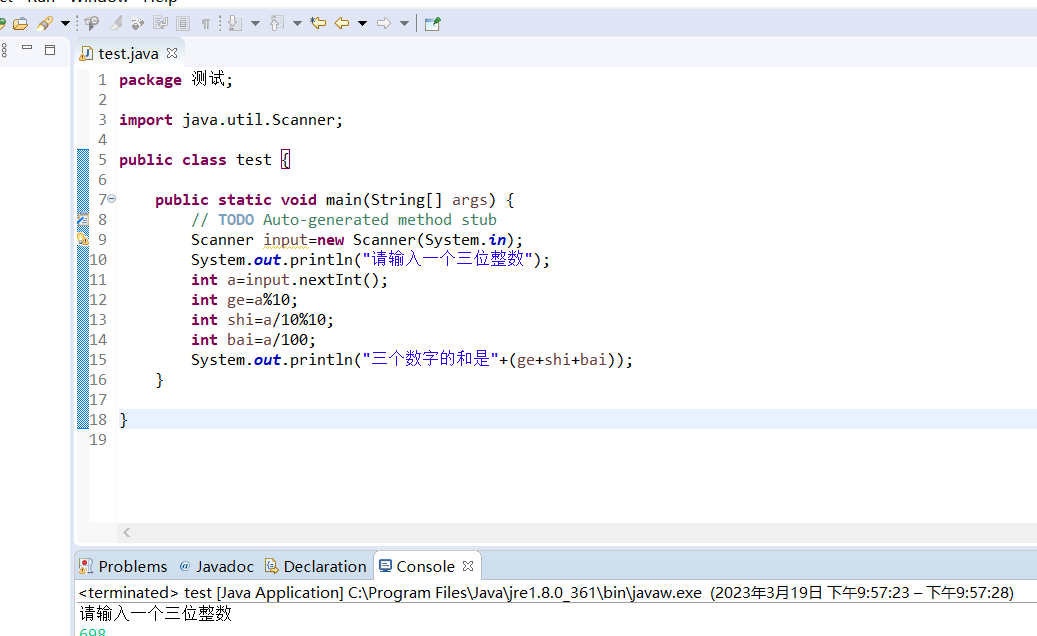Click the Previous Annotation icon
The height and width of the screenshot is (636, 1037).
click(277, 24)
